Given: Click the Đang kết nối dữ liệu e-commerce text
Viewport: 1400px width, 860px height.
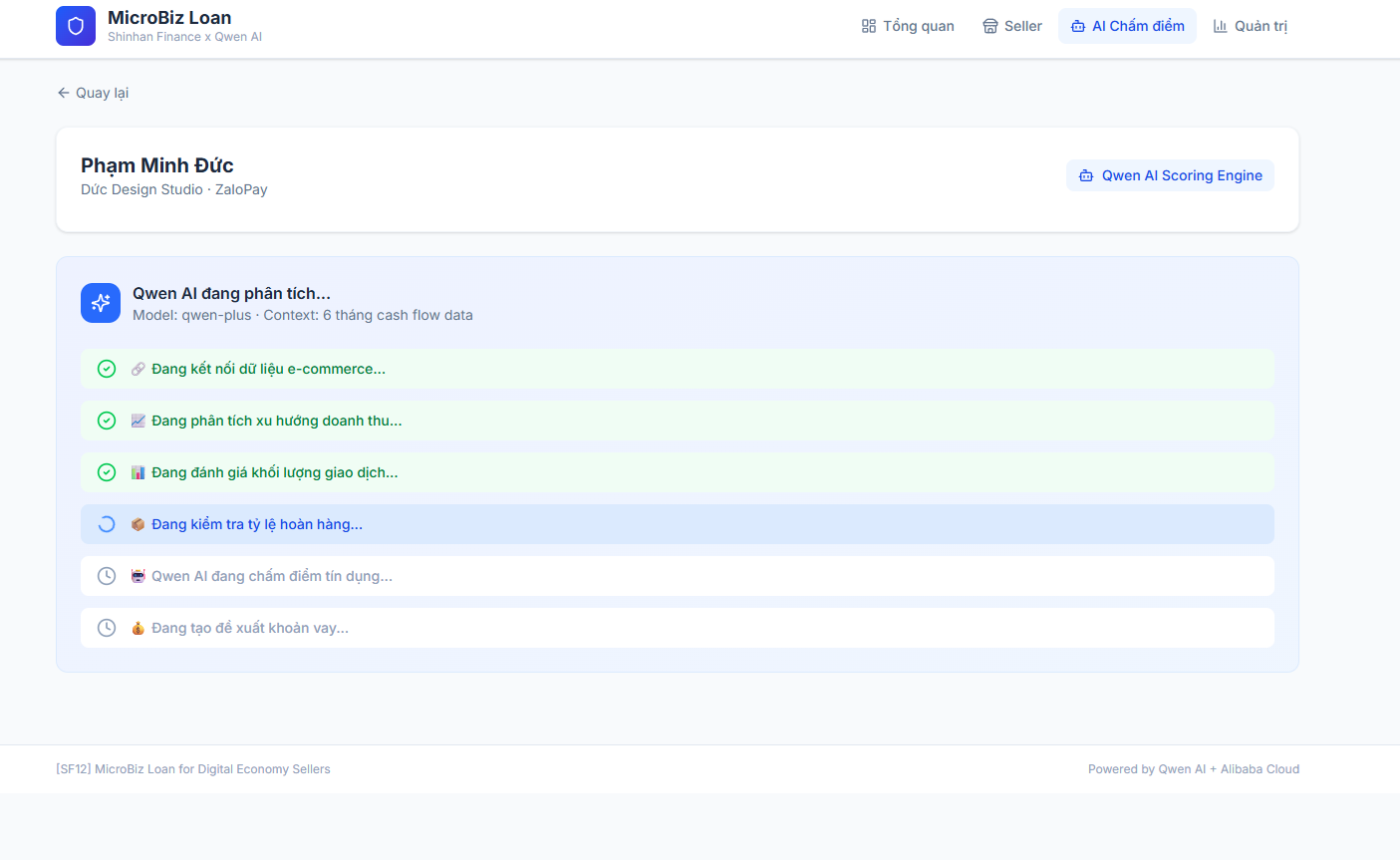Looking at the screenshot, I should [x=268, y=369].
